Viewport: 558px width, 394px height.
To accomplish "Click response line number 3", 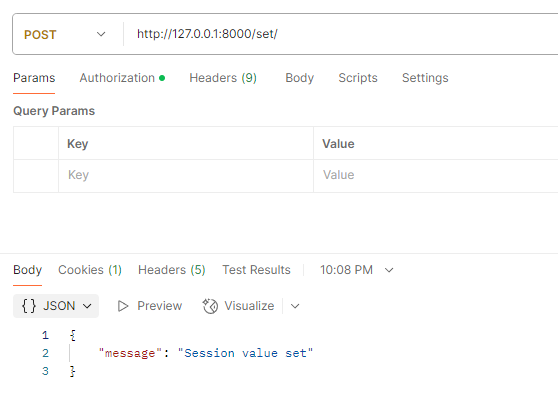I will 45,371.
